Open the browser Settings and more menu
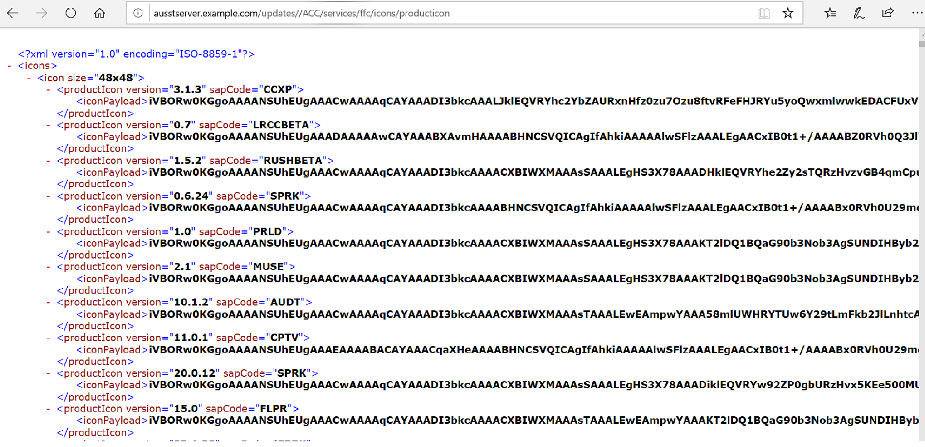This screenshot has width=925, height=447. 916,13
